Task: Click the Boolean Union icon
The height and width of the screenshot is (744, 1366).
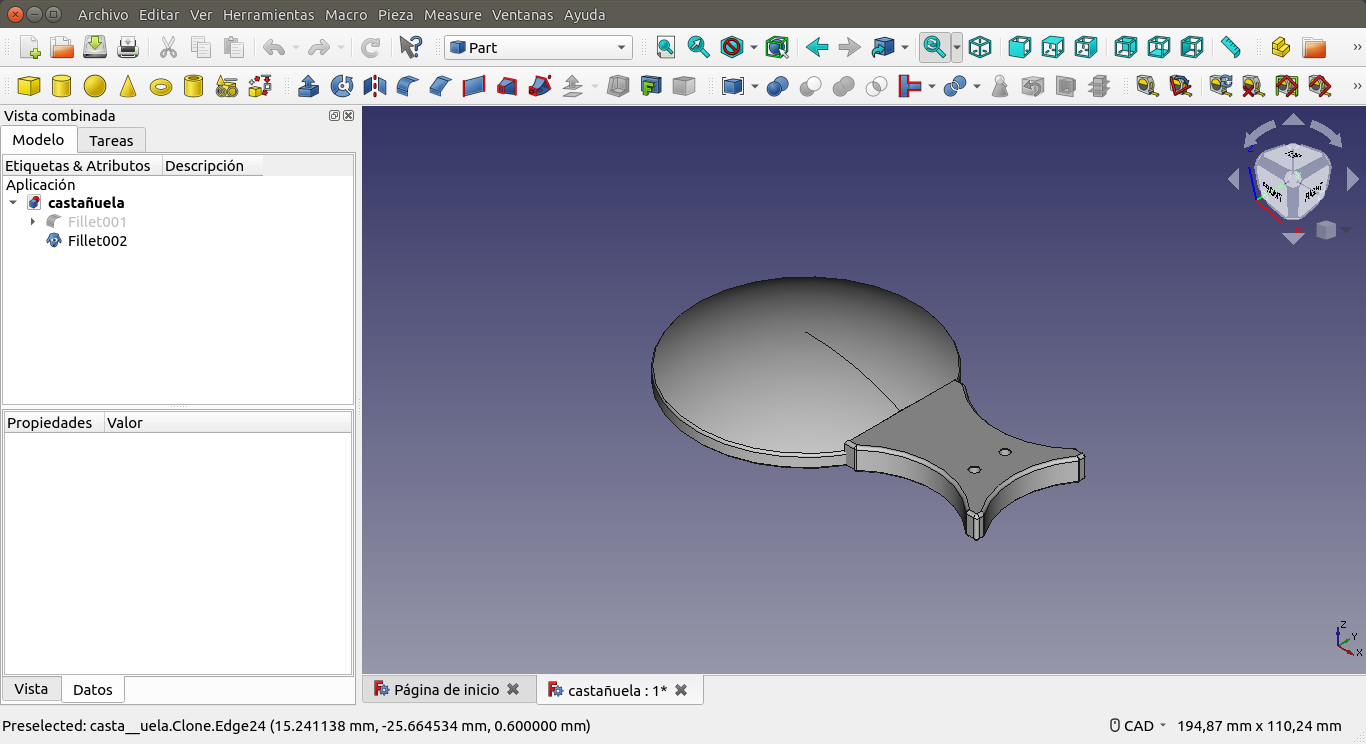Action: click(843, 87)
